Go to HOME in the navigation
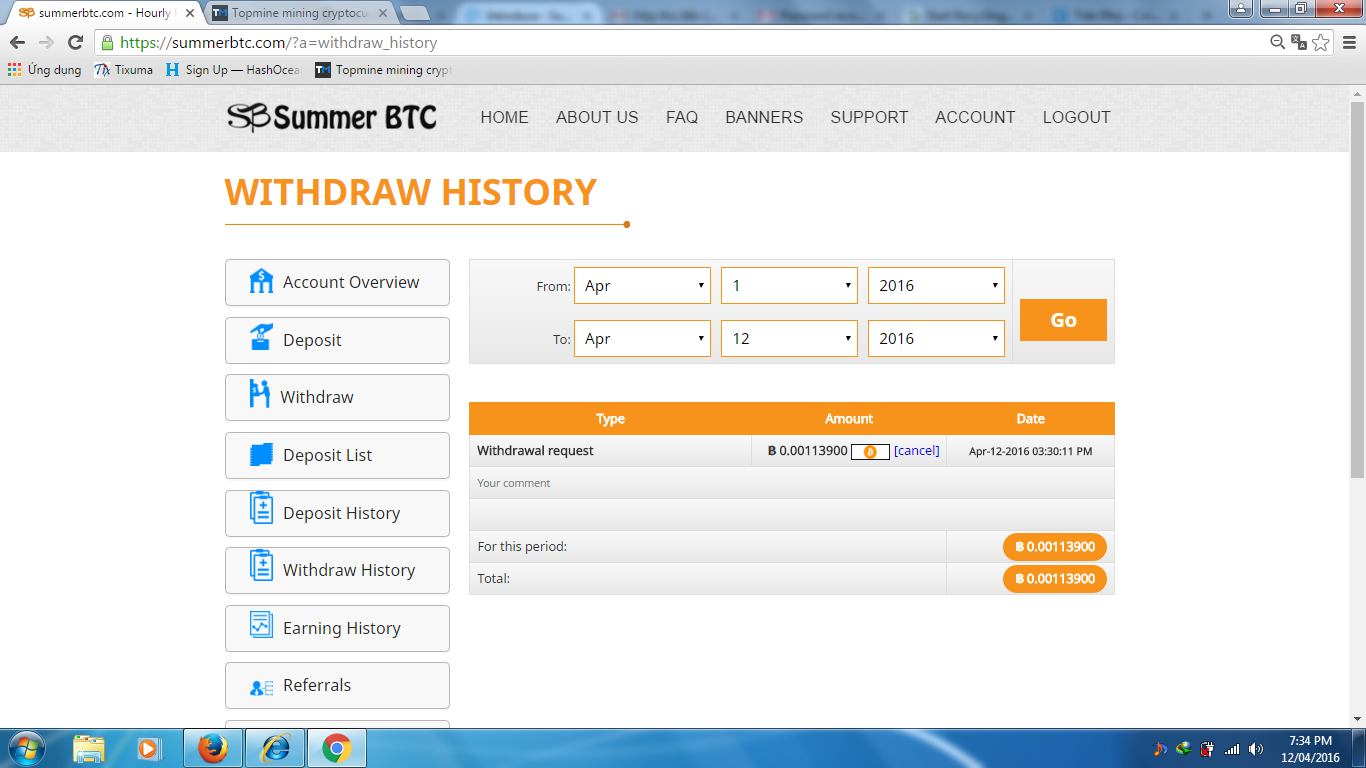The image size is (1366, 768). 504,117
